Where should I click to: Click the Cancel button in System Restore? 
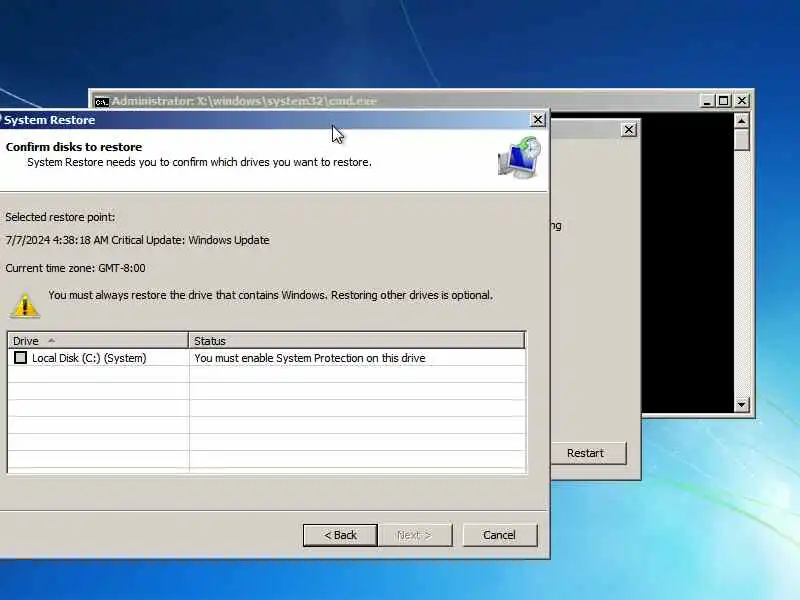(x=499, y=535)
